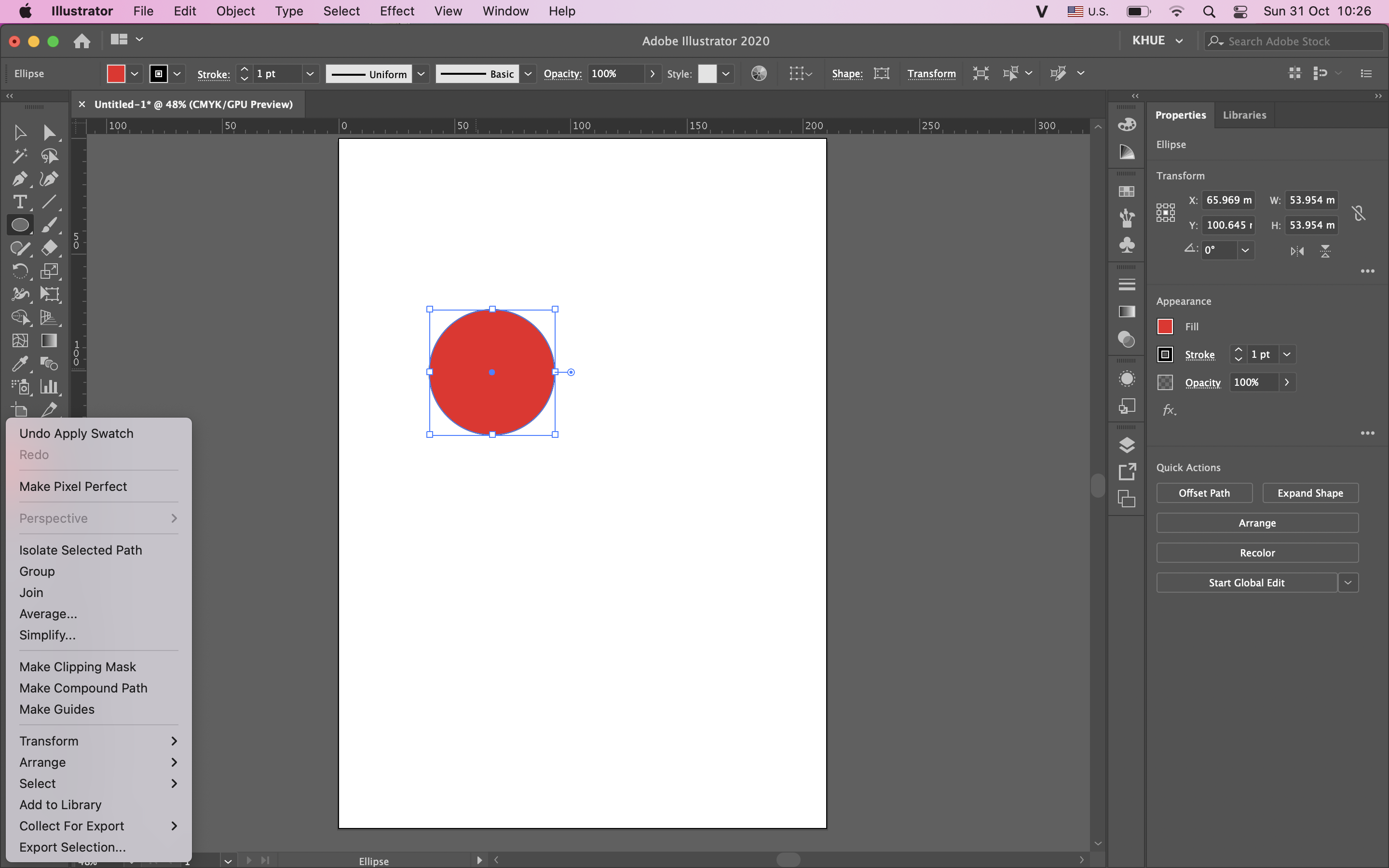The height and width of the screenshot is (868, 1389).
Task: Click the Arrange button in Quick Actions
Action: (1257, 522)
